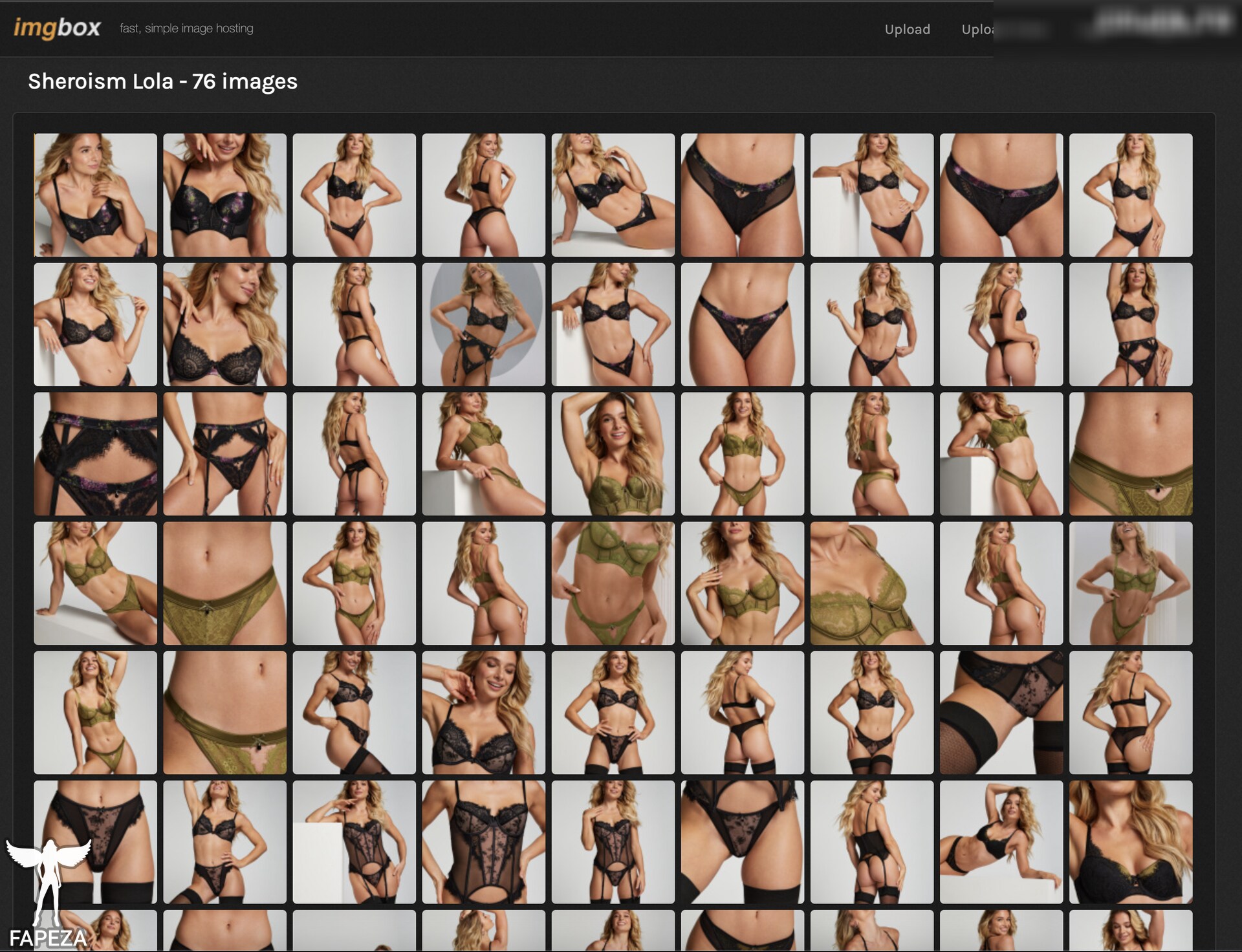
Task: Open second thumbnail in the first row
Action: point(224,195)
